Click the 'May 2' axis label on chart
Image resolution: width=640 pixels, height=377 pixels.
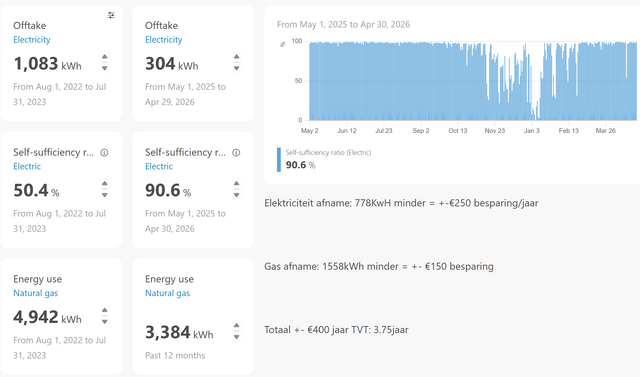310,131
